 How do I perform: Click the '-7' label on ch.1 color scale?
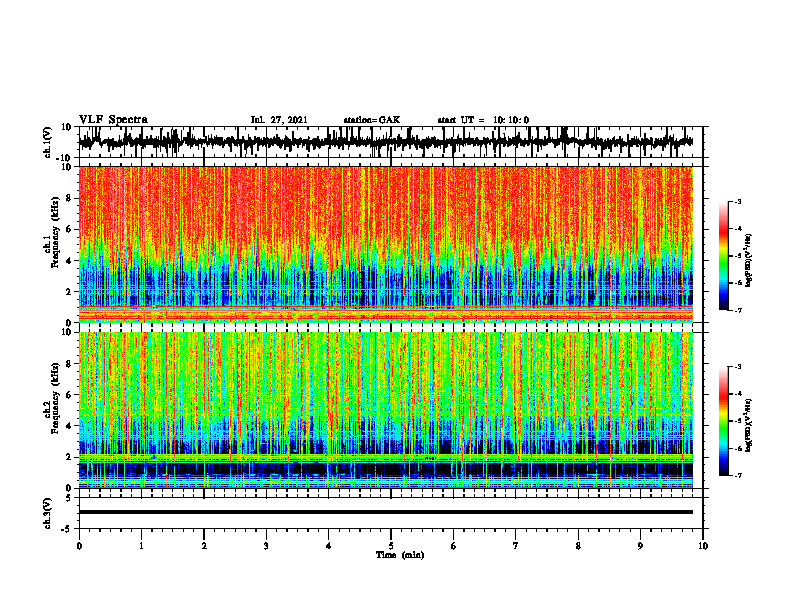click(x=737, y=310)
